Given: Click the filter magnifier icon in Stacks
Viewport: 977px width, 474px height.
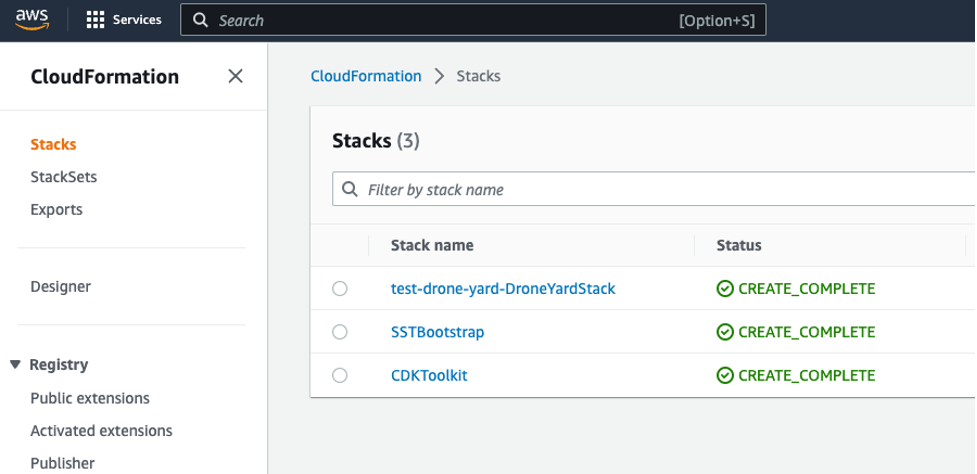Looking at the screenshot, I should point(350,189).
